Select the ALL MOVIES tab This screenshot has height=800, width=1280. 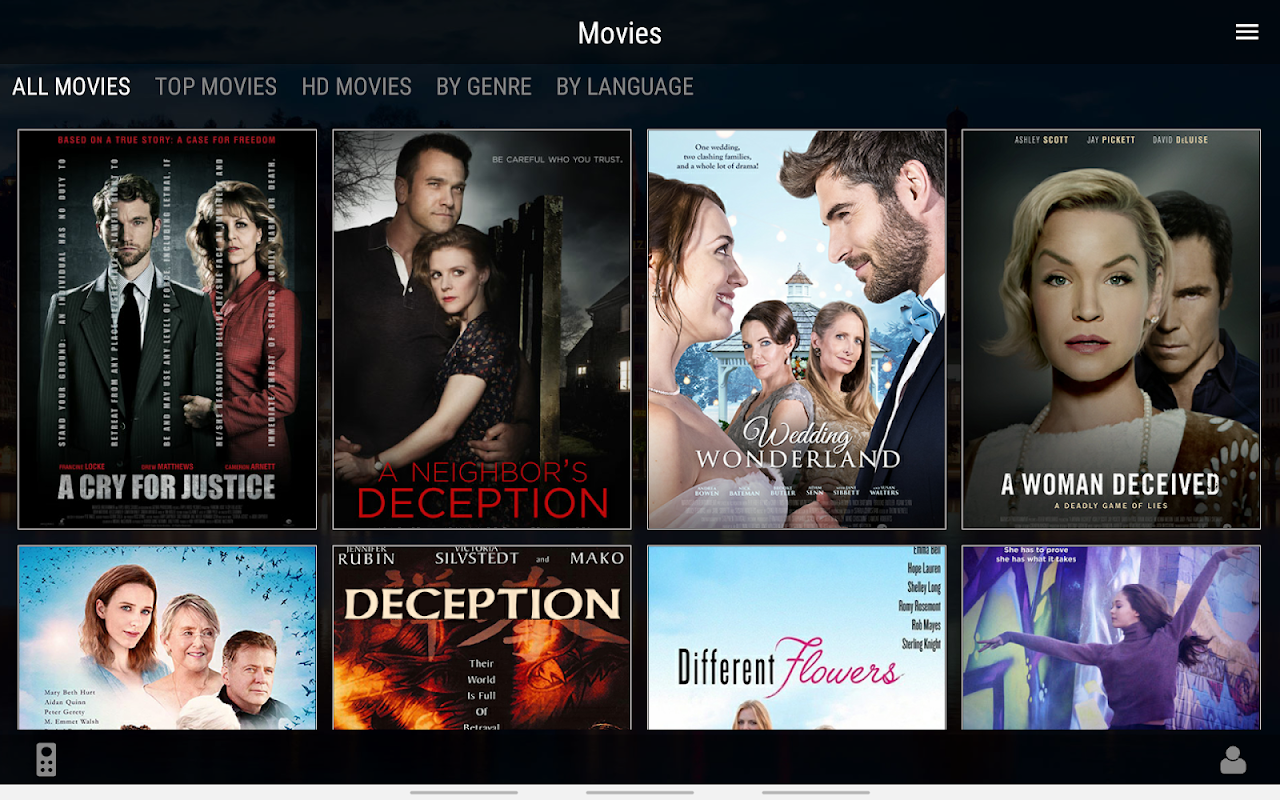(71, 87)
